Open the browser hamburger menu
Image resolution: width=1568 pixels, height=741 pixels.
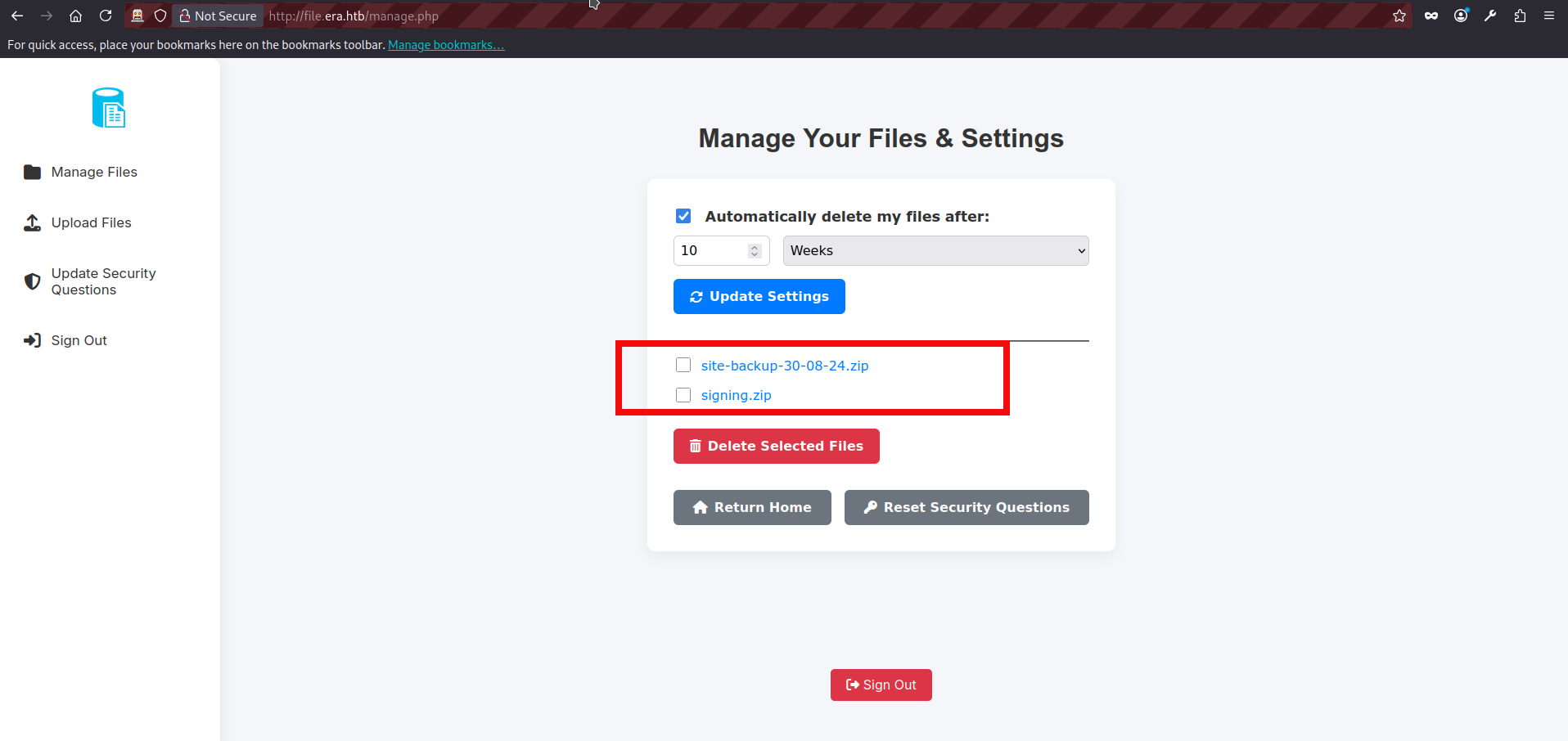click(x=1549, y=16)
